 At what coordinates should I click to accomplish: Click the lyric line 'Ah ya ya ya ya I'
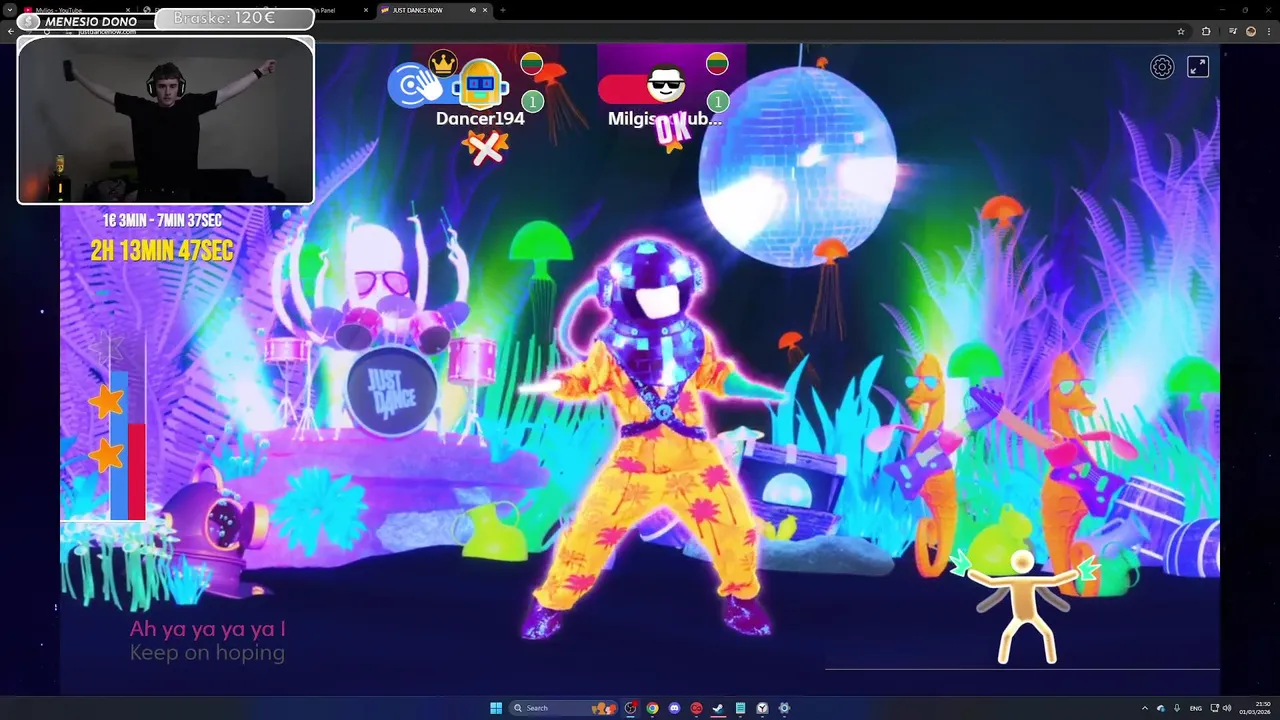coord(207,629)
